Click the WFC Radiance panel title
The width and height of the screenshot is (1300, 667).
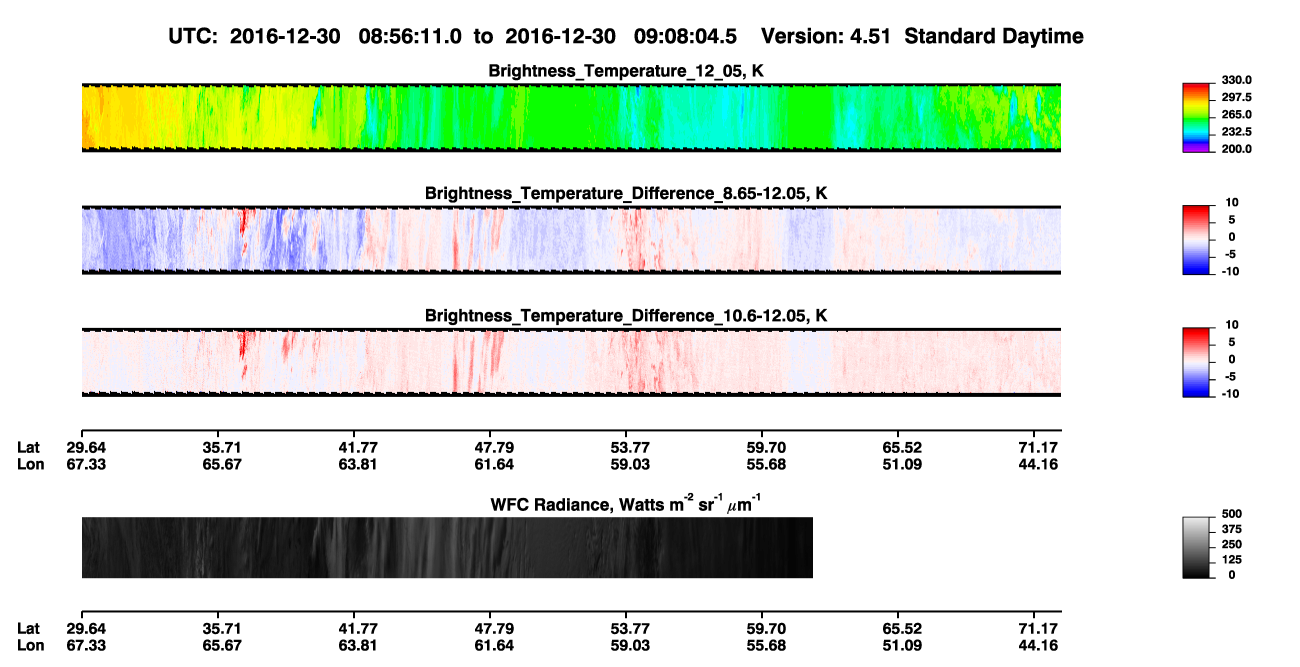point(626,502)
